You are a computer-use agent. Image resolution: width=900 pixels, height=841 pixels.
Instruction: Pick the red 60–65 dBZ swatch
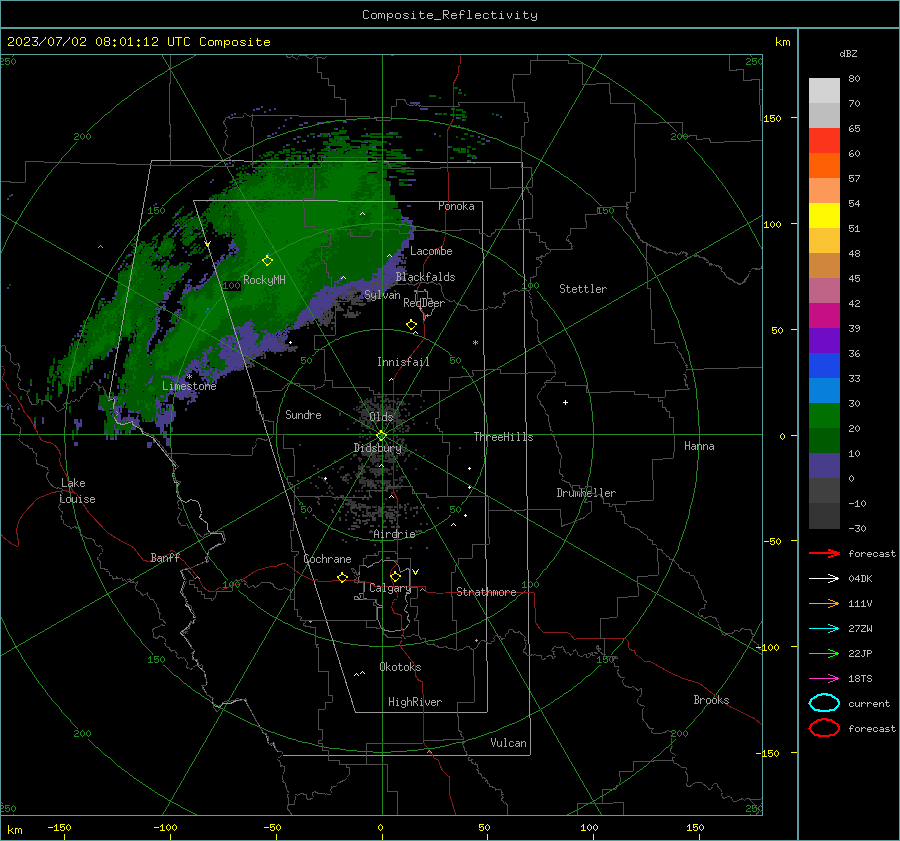(x=824, y=141)
